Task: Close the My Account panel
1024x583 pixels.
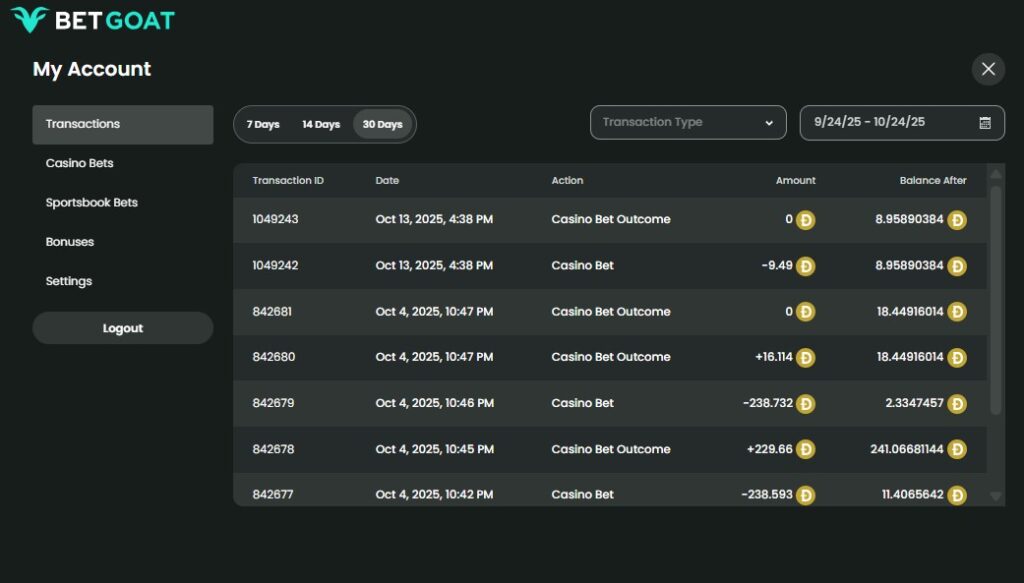Action: tap(988, 69)
